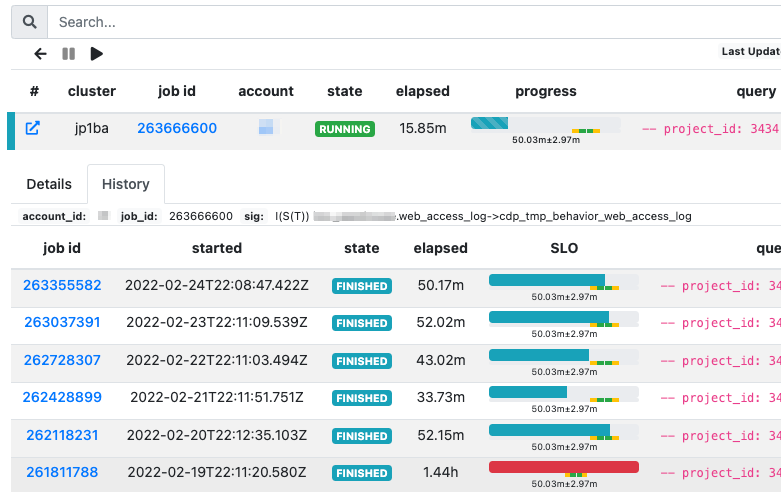Open running job id 263666600 link
781x492 pixels.
coord(177,129)
